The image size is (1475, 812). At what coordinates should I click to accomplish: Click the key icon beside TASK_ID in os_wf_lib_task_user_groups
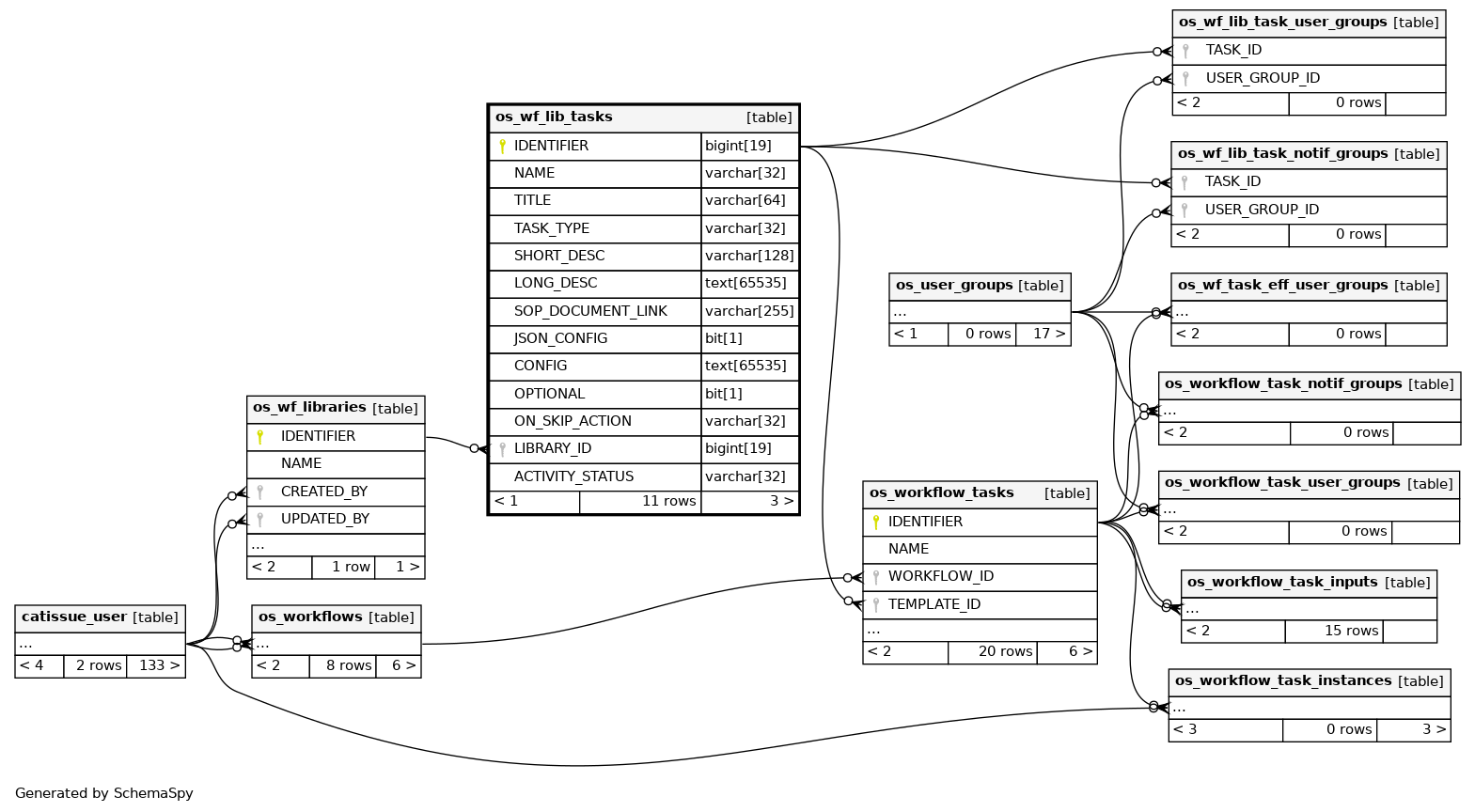pyautogui.click(x=1186, y=51)
